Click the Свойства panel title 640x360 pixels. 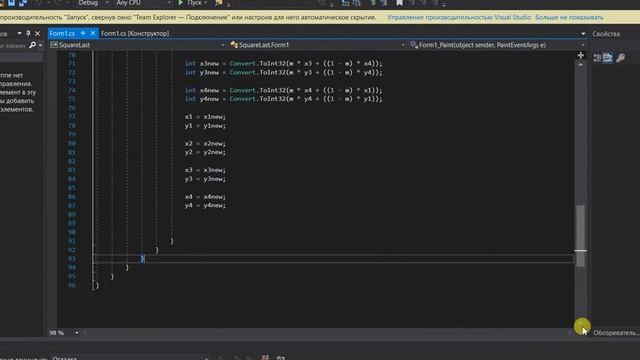[606, 34]
